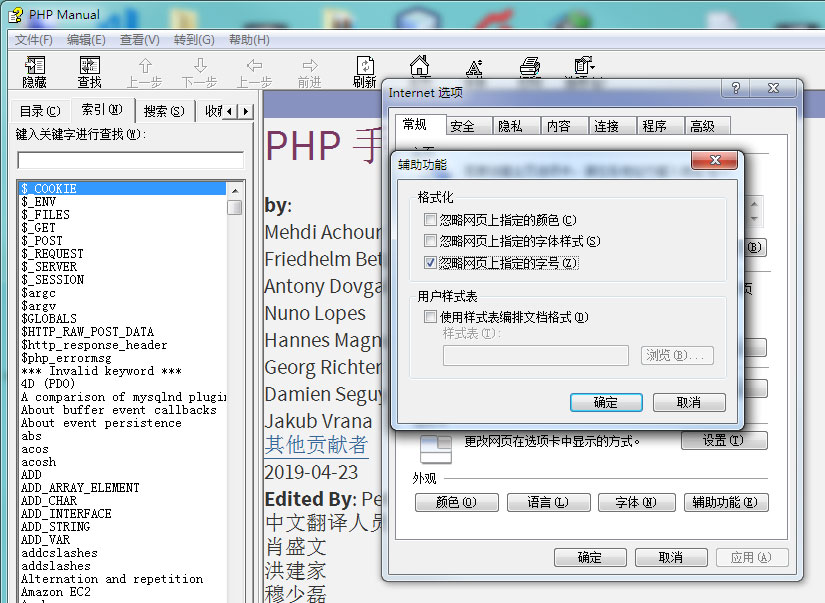The height and width of the screenshot is (603, 825).
Task: Open the 其他贡献者 link
Action: (x=316, y=445)
